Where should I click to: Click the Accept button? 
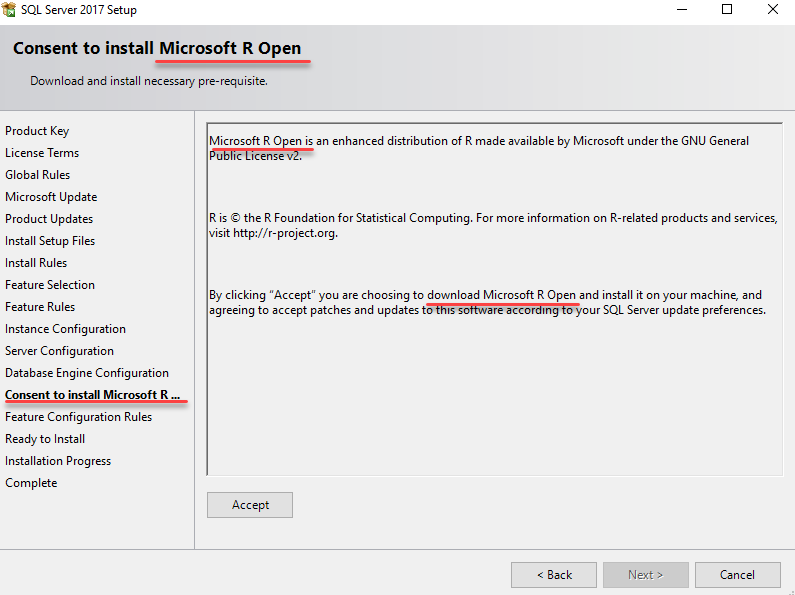coord(250,505)
